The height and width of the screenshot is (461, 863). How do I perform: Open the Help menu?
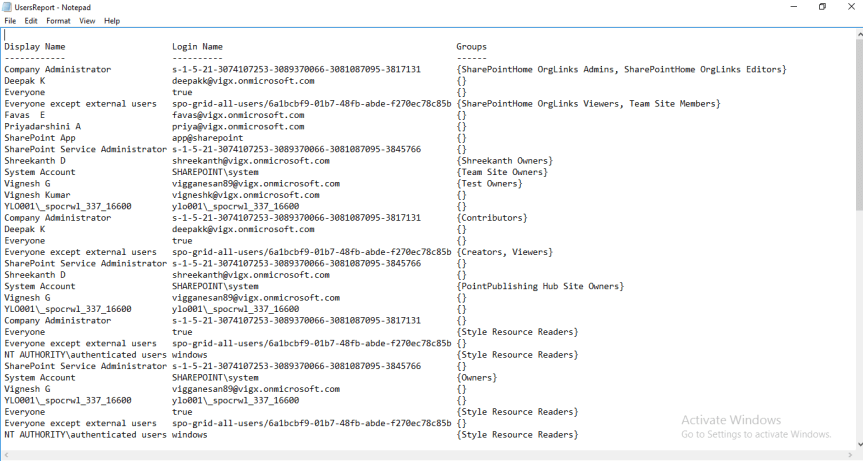click(x=112, y=20)
